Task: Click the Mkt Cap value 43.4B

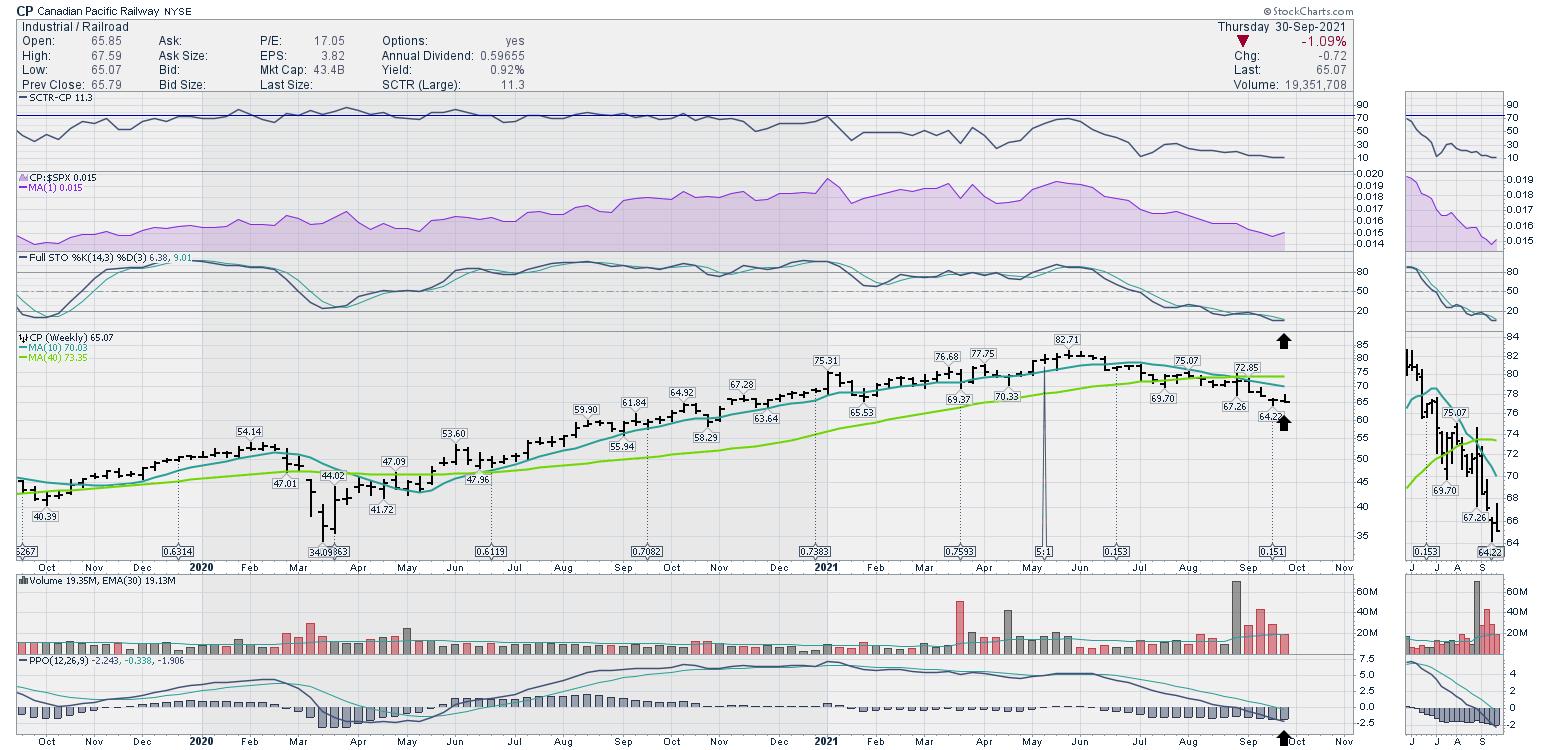Action: [329, 70]
